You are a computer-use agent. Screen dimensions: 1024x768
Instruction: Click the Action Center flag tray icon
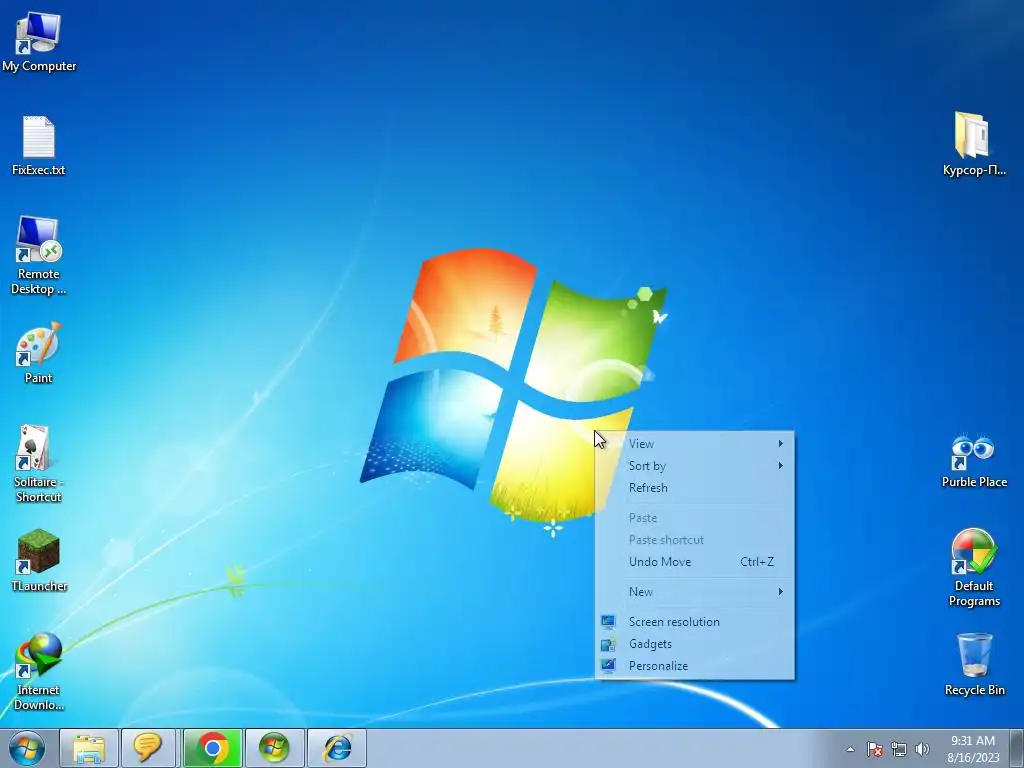(x=875, y=749)
